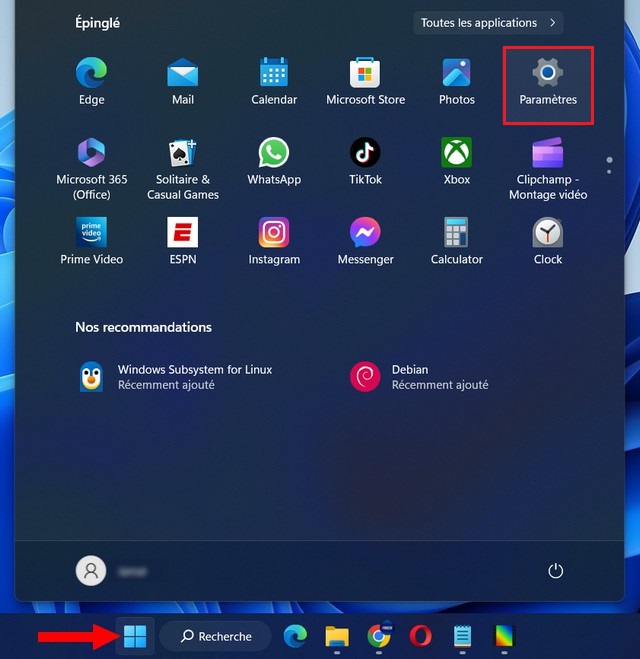Open Clipchamp - Montage vidéo
640x659 pixels.
[x=548, y=169]
